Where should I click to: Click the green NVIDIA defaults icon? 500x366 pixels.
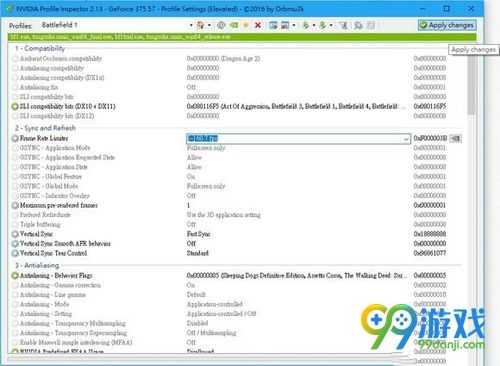234,25
